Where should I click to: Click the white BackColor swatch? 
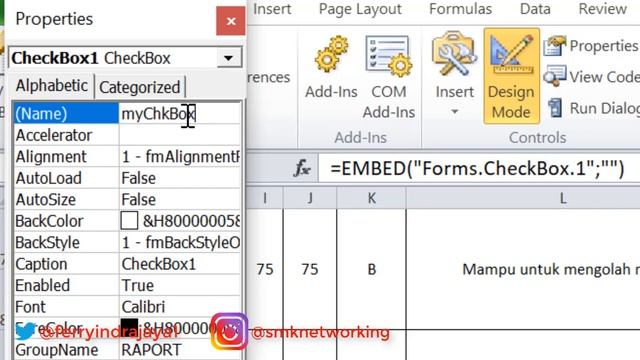click(129, 221)
